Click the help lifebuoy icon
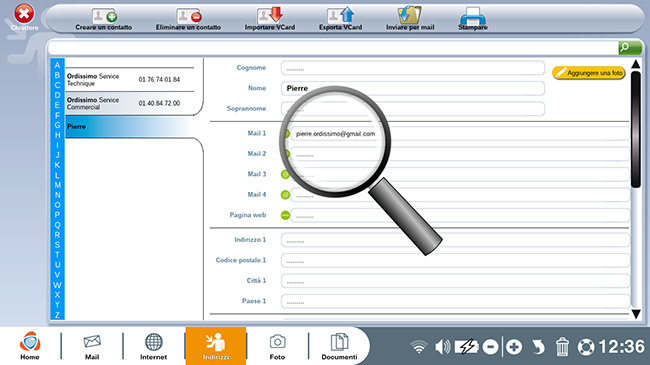The image size is (650, 365). pyautogui.click(x=586, y=347)
